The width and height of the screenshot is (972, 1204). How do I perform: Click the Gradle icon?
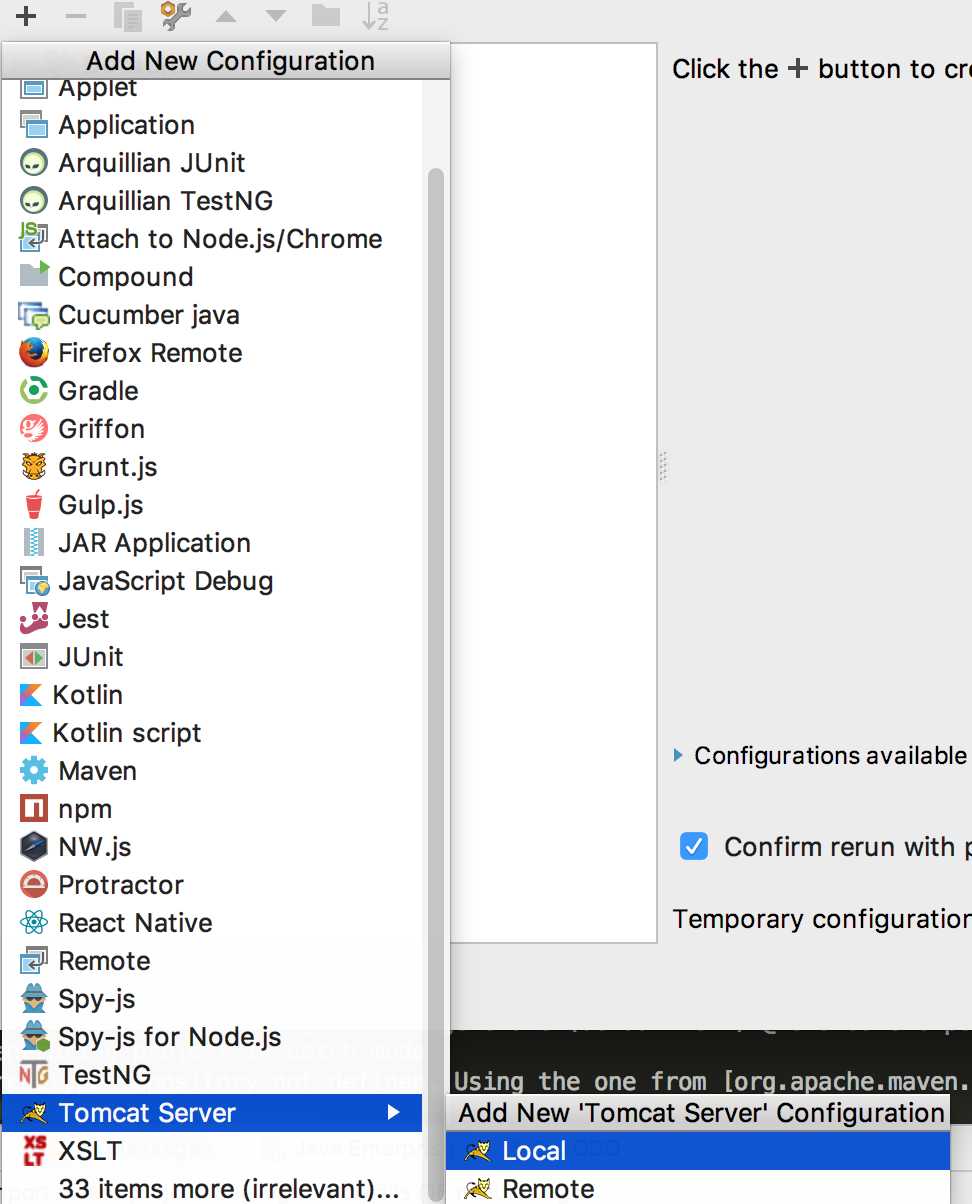[x=34, y=391]
